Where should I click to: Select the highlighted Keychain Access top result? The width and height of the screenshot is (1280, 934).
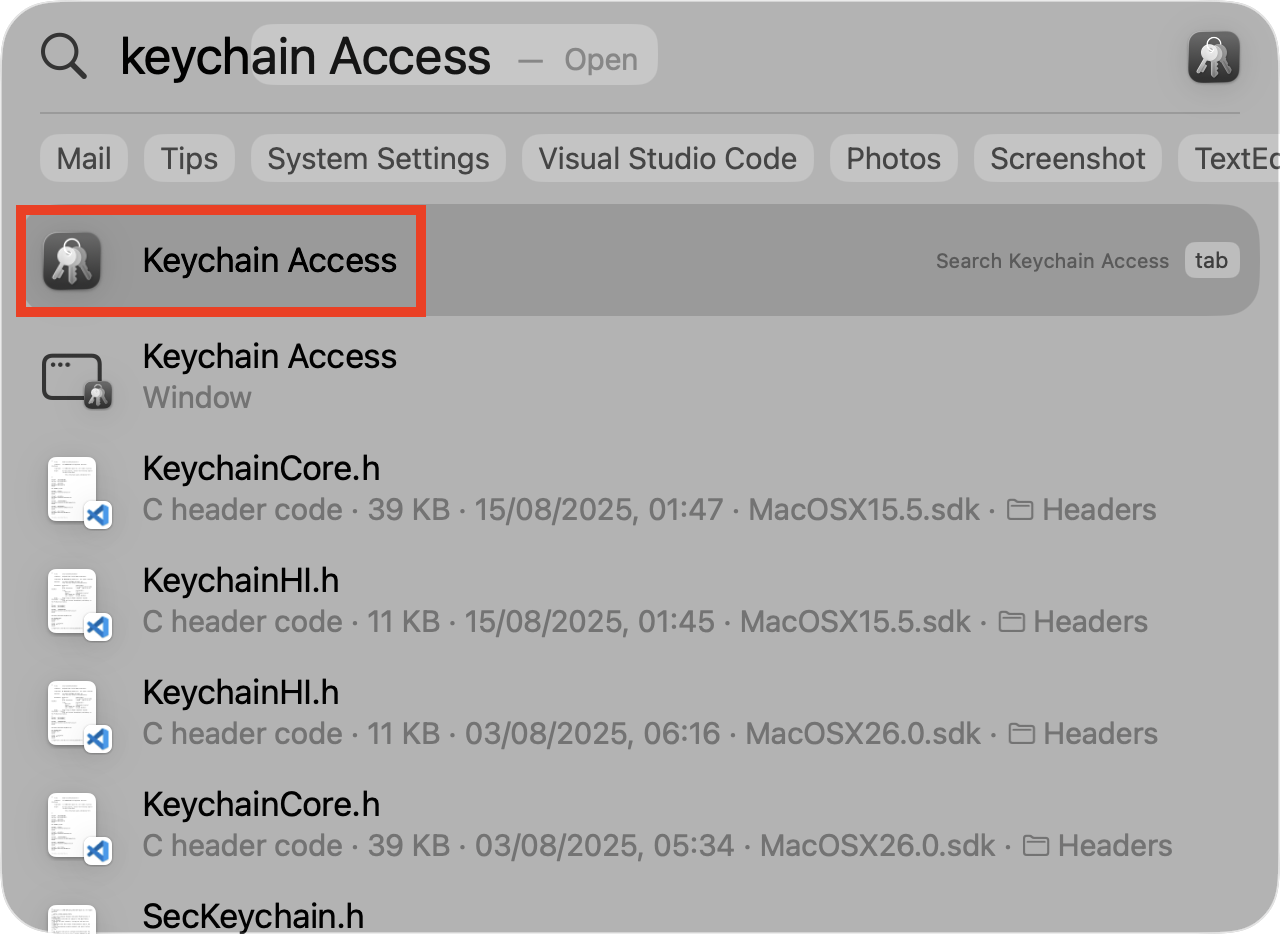(270, 260)
